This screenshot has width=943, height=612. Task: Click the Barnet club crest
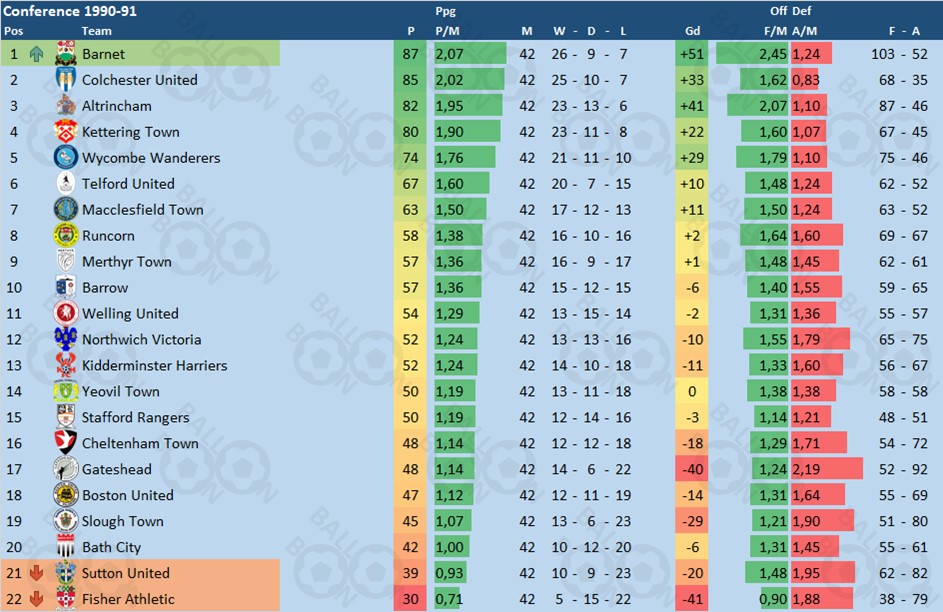[x=66, y=54]
